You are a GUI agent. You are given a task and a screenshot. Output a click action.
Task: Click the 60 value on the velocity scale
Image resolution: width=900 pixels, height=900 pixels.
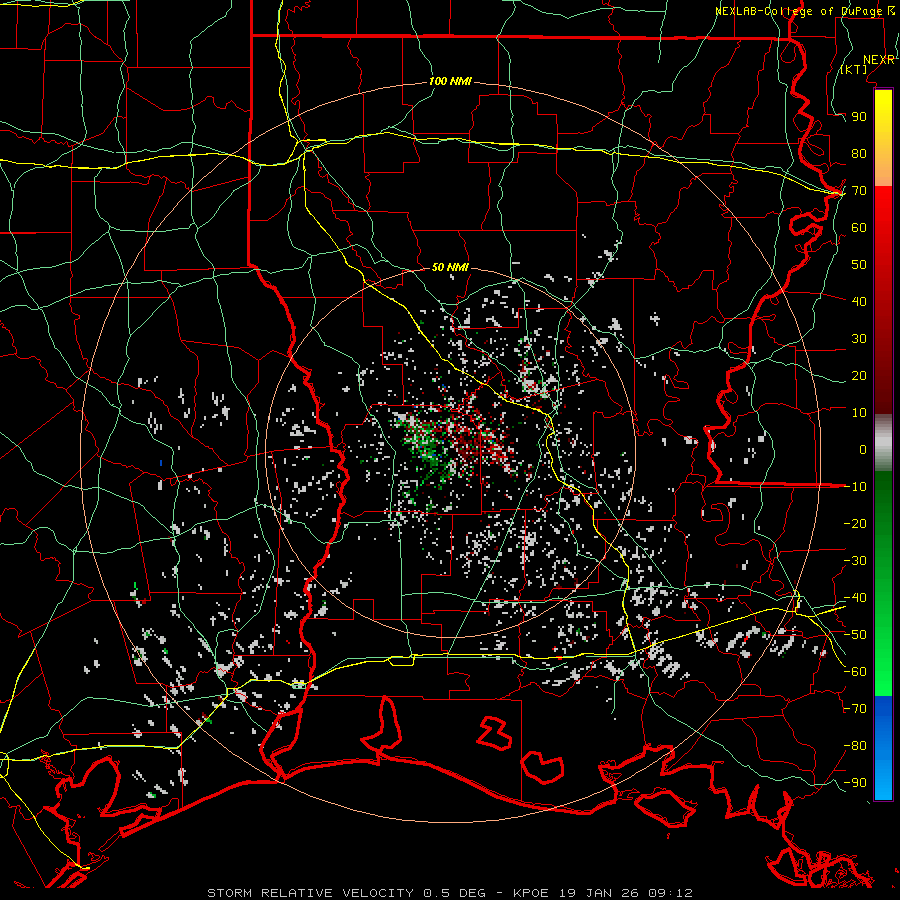tap(859, 227)
